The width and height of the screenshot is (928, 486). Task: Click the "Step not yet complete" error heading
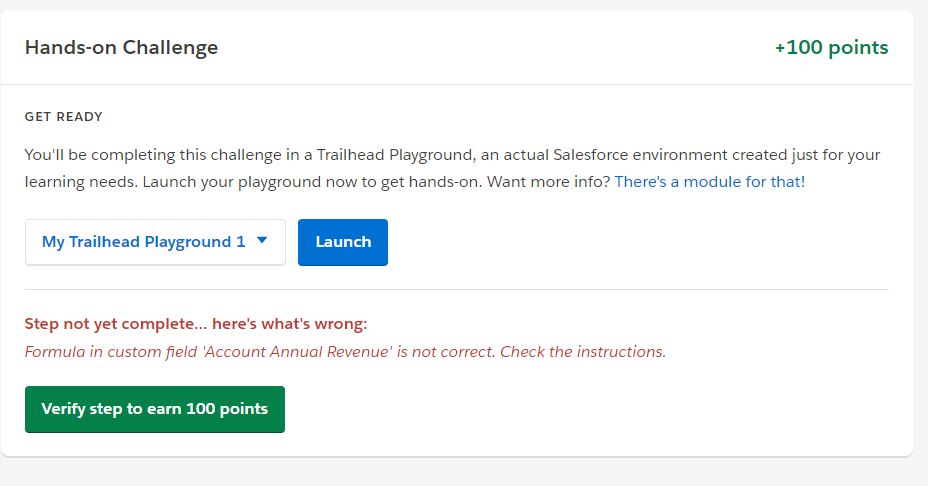click(x=112, y=324)
